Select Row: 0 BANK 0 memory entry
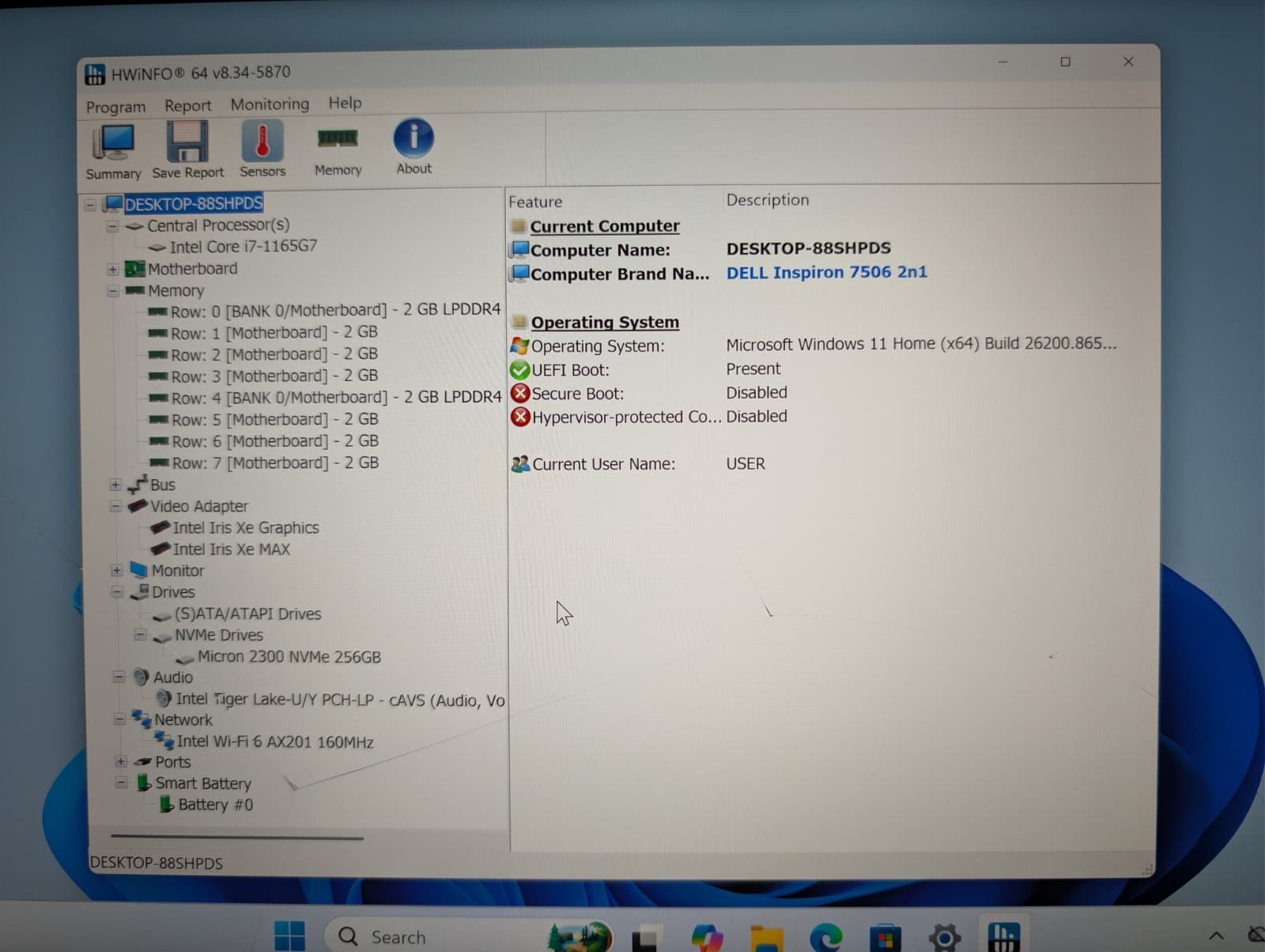 click(x=335, y=310)
